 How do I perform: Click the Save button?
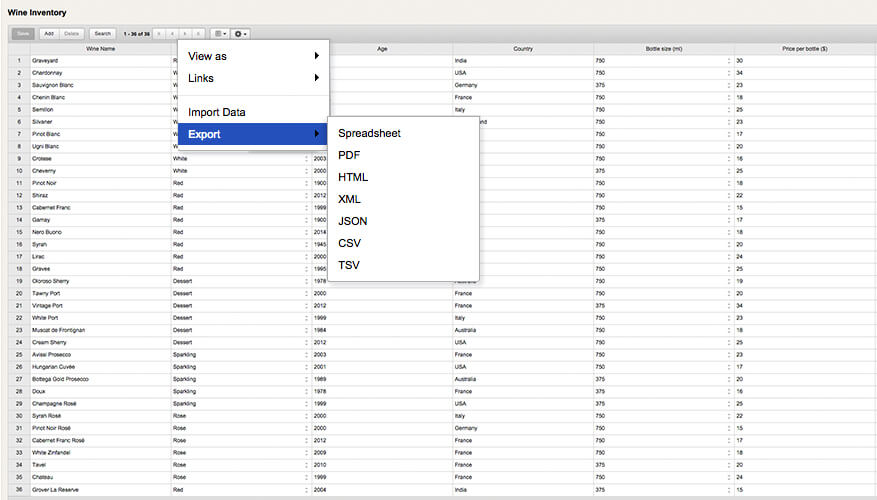(x=23, y=34)
